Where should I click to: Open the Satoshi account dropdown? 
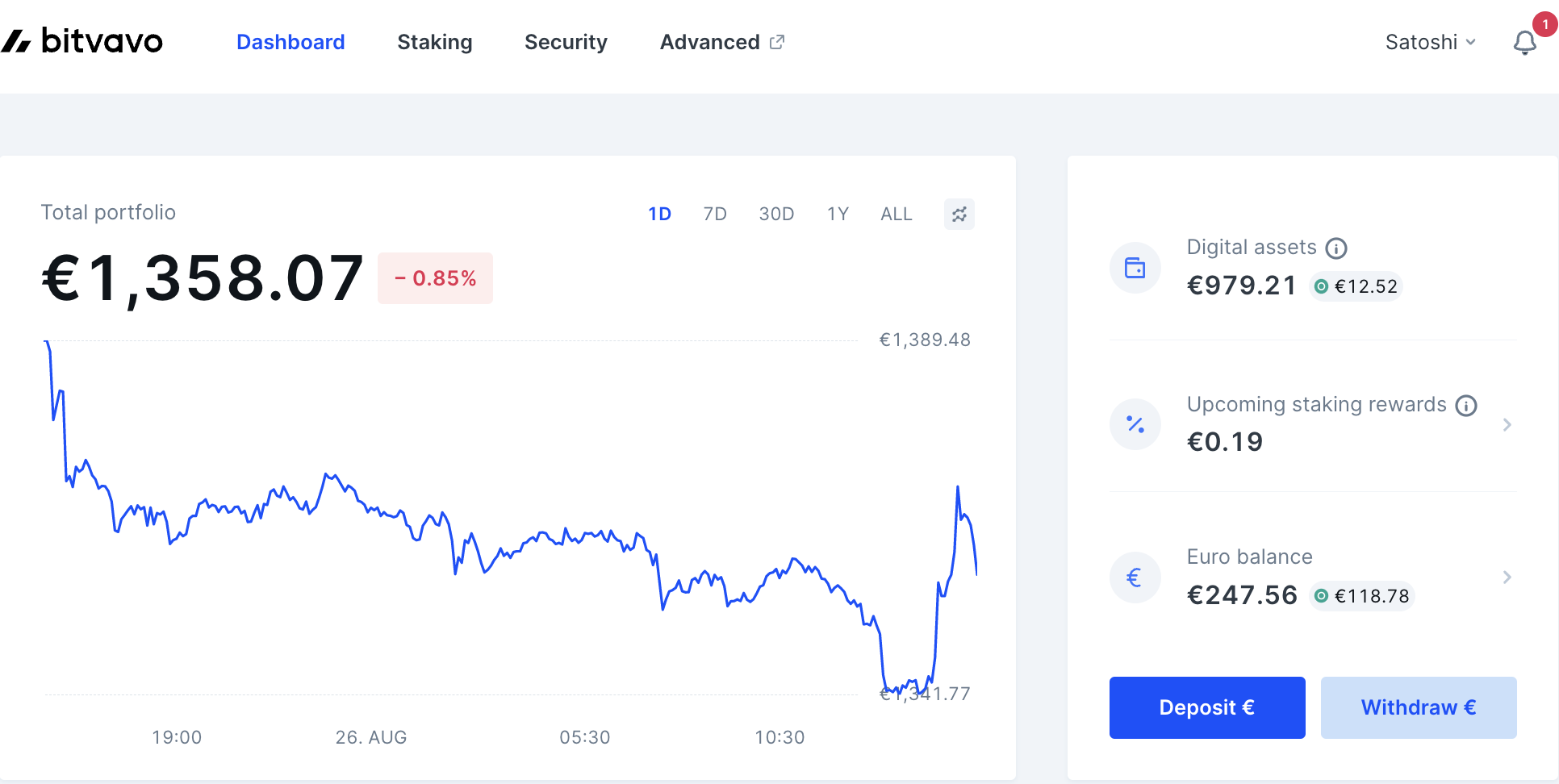tap(1430, 42)
